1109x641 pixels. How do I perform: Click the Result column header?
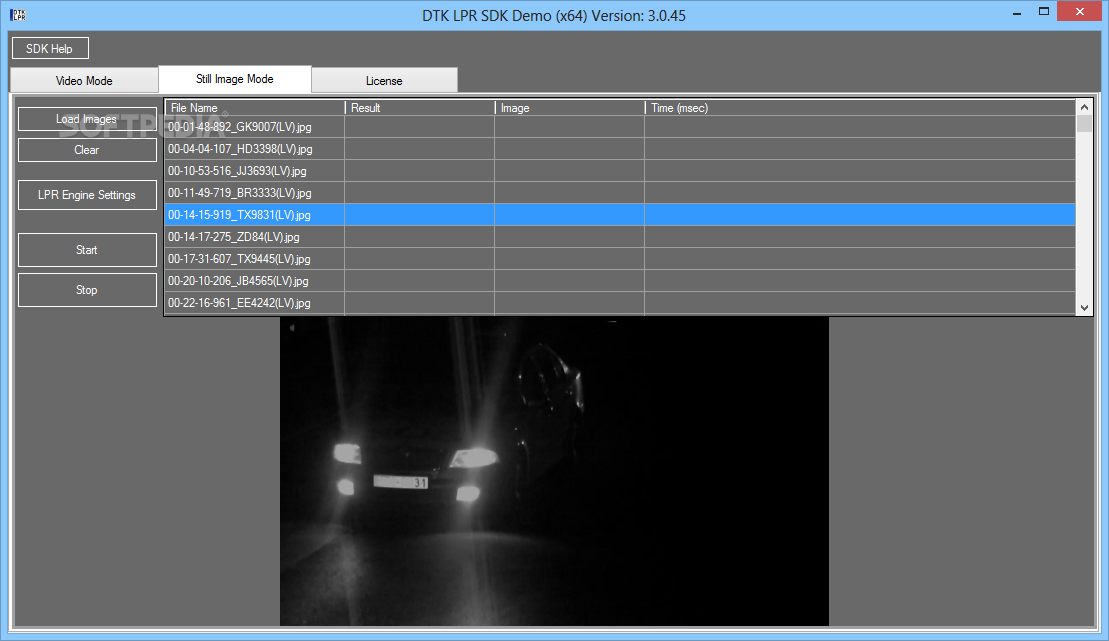419,108
